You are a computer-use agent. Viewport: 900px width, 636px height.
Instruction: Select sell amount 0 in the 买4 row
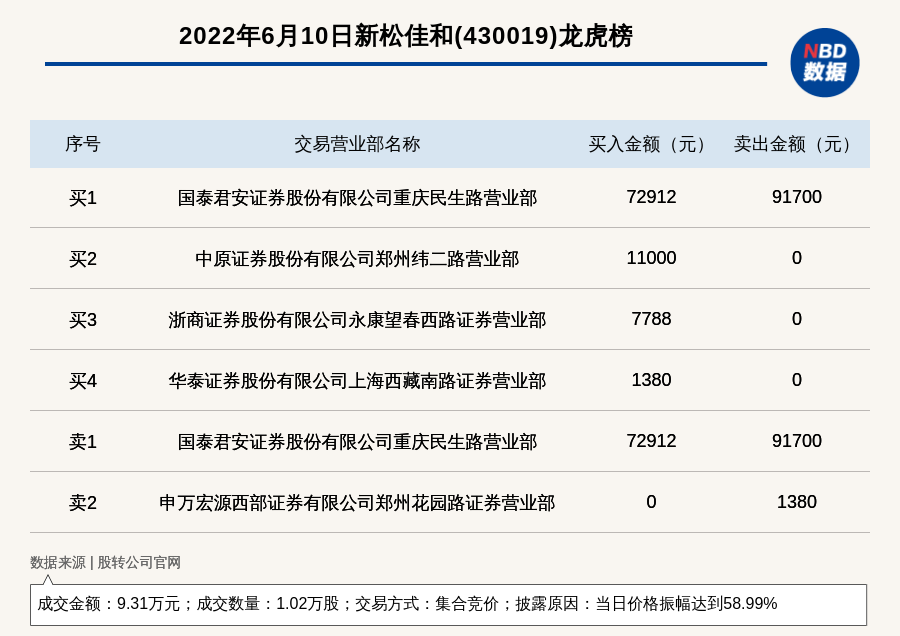pyautogui.click(x=796, y=379)
